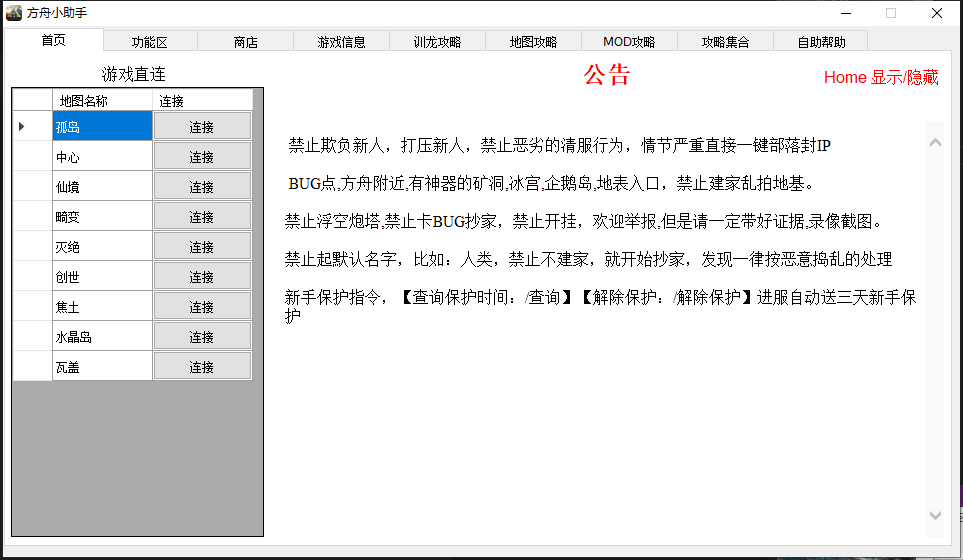Go to the 驯龙攻略 tab

(437, 42)
